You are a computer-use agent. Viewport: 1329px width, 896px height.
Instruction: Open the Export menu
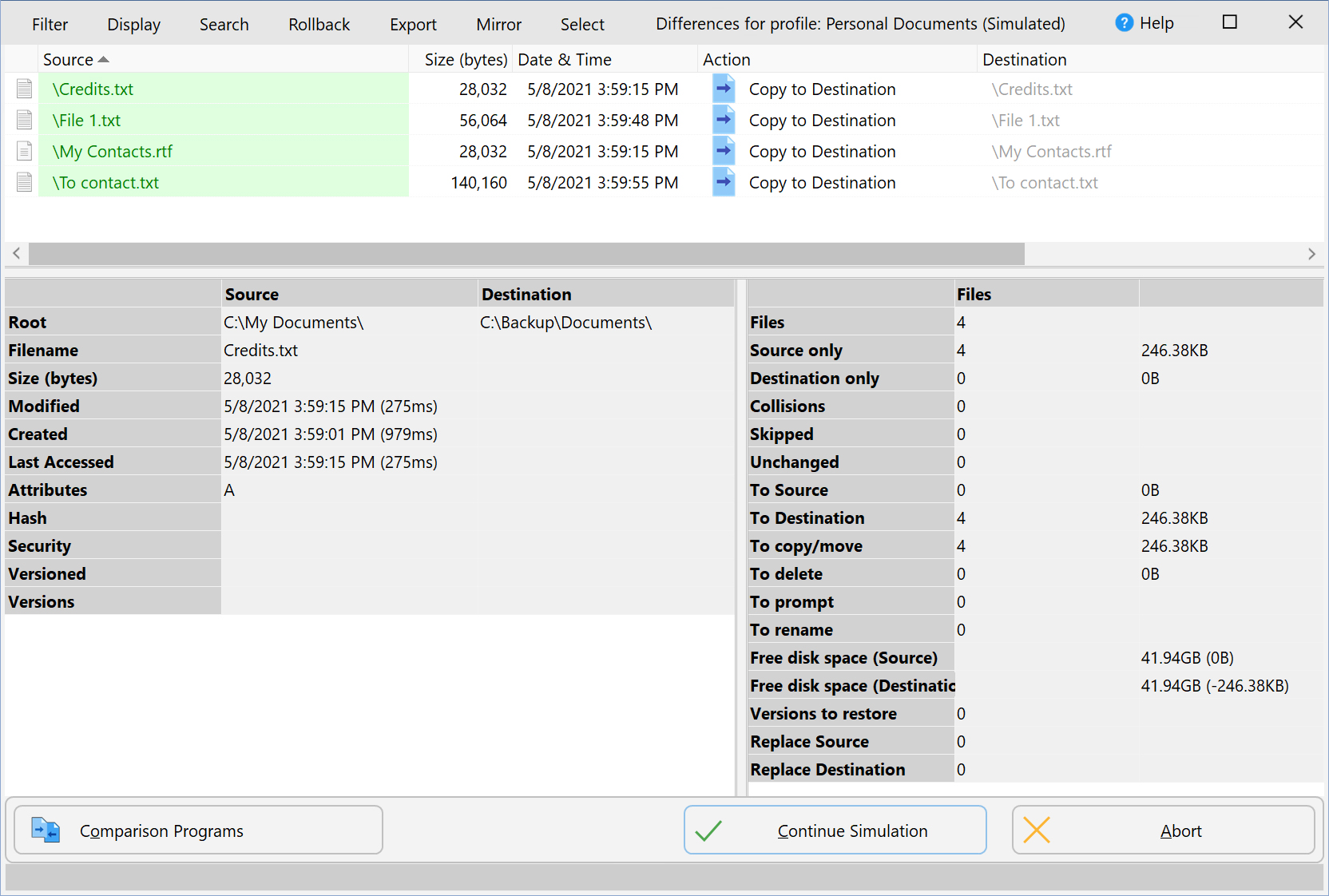(x=414, y=24)
